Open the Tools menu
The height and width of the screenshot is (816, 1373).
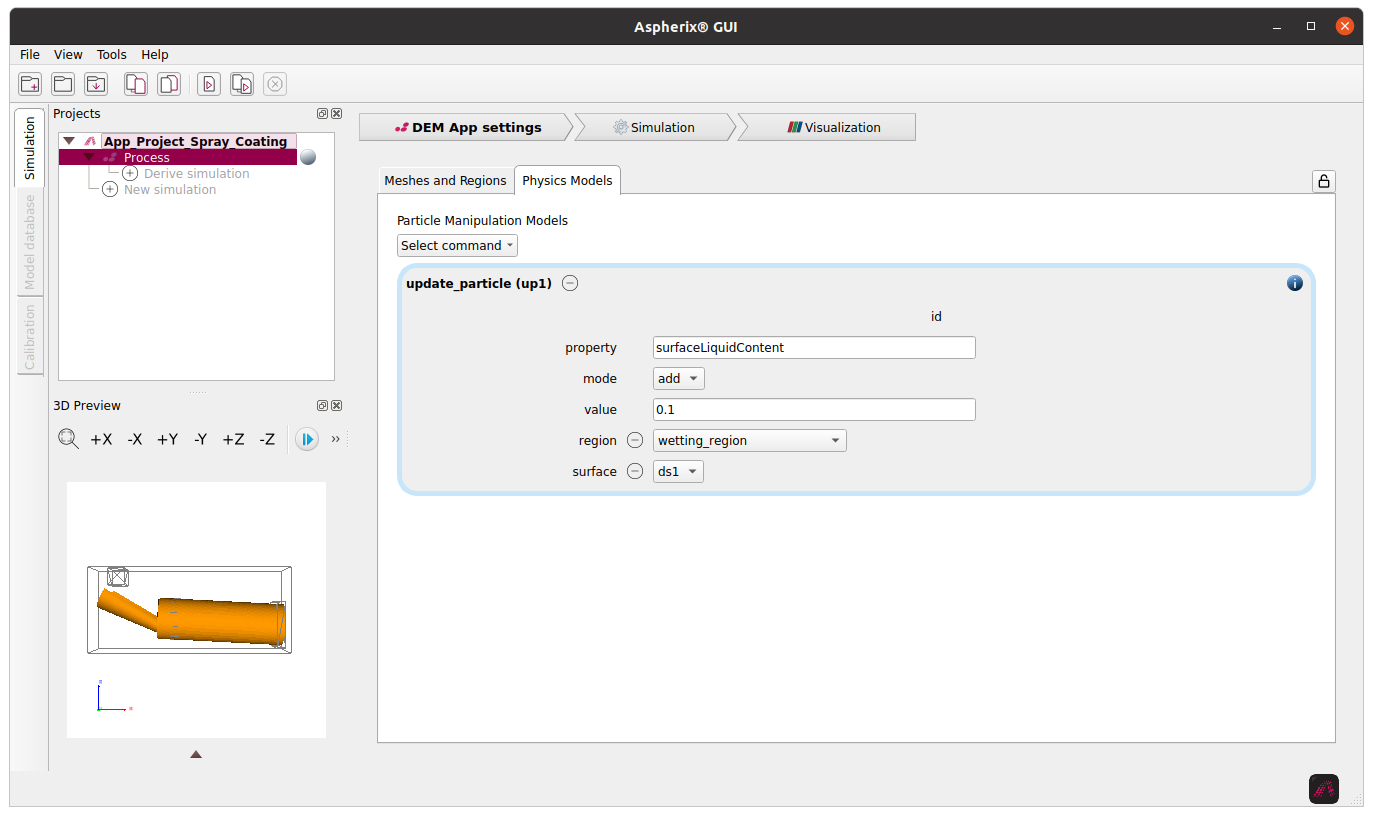112,55
